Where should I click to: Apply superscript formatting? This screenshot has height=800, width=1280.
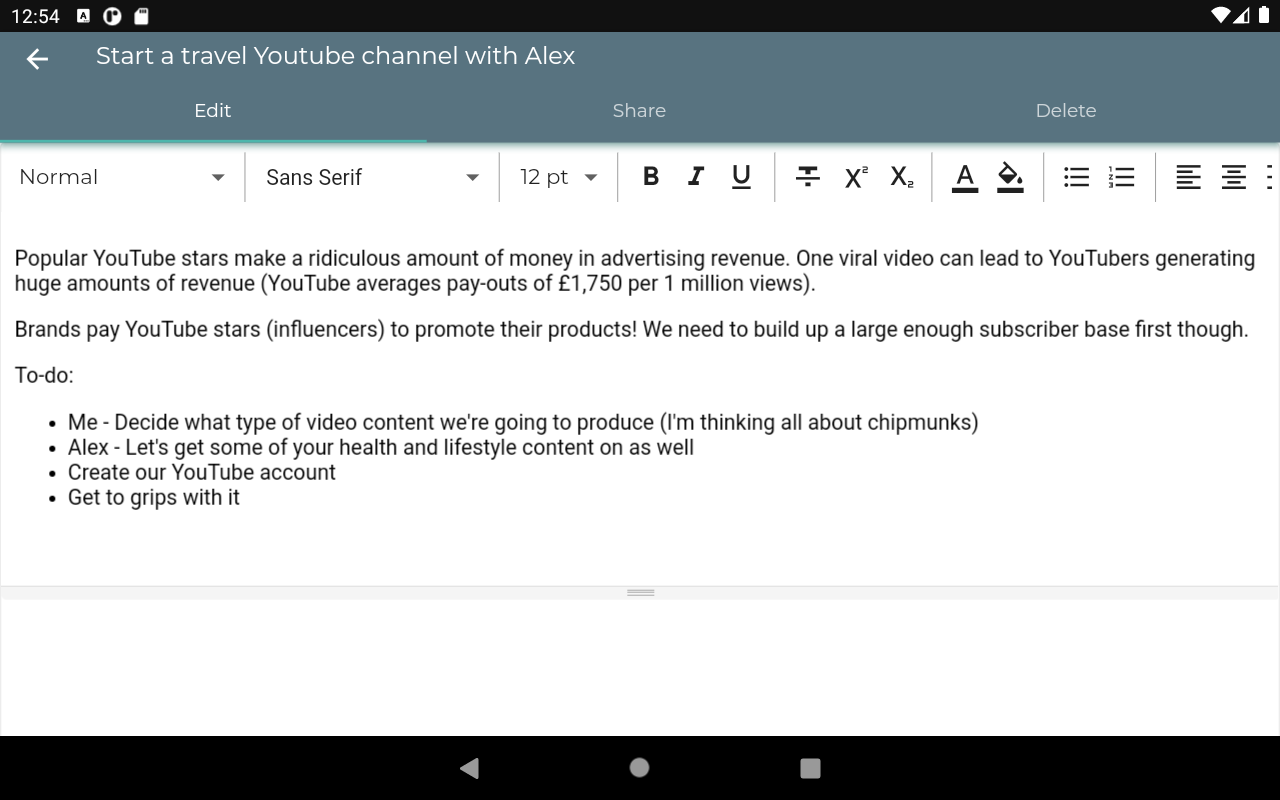tap(856, 177)
